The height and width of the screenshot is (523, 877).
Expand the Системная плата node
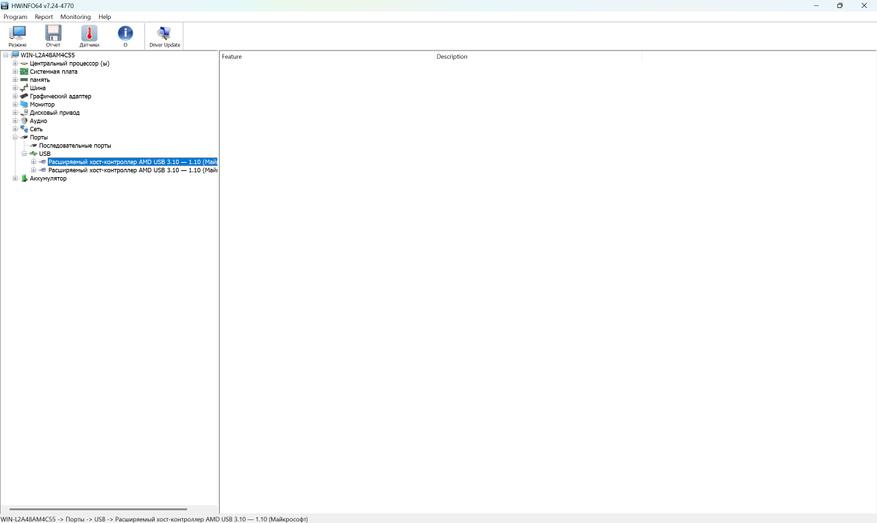click(x=15, y=72)
